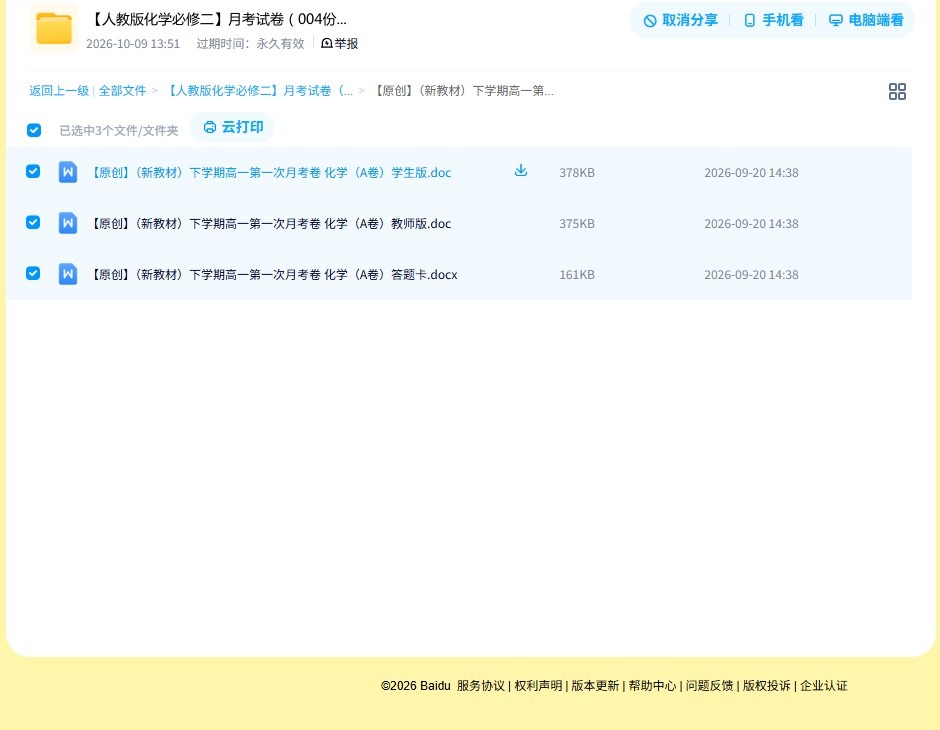Open the 答题卡.docx file name
940x730 pixels.
pyautogui.click(x=273, y=274)
